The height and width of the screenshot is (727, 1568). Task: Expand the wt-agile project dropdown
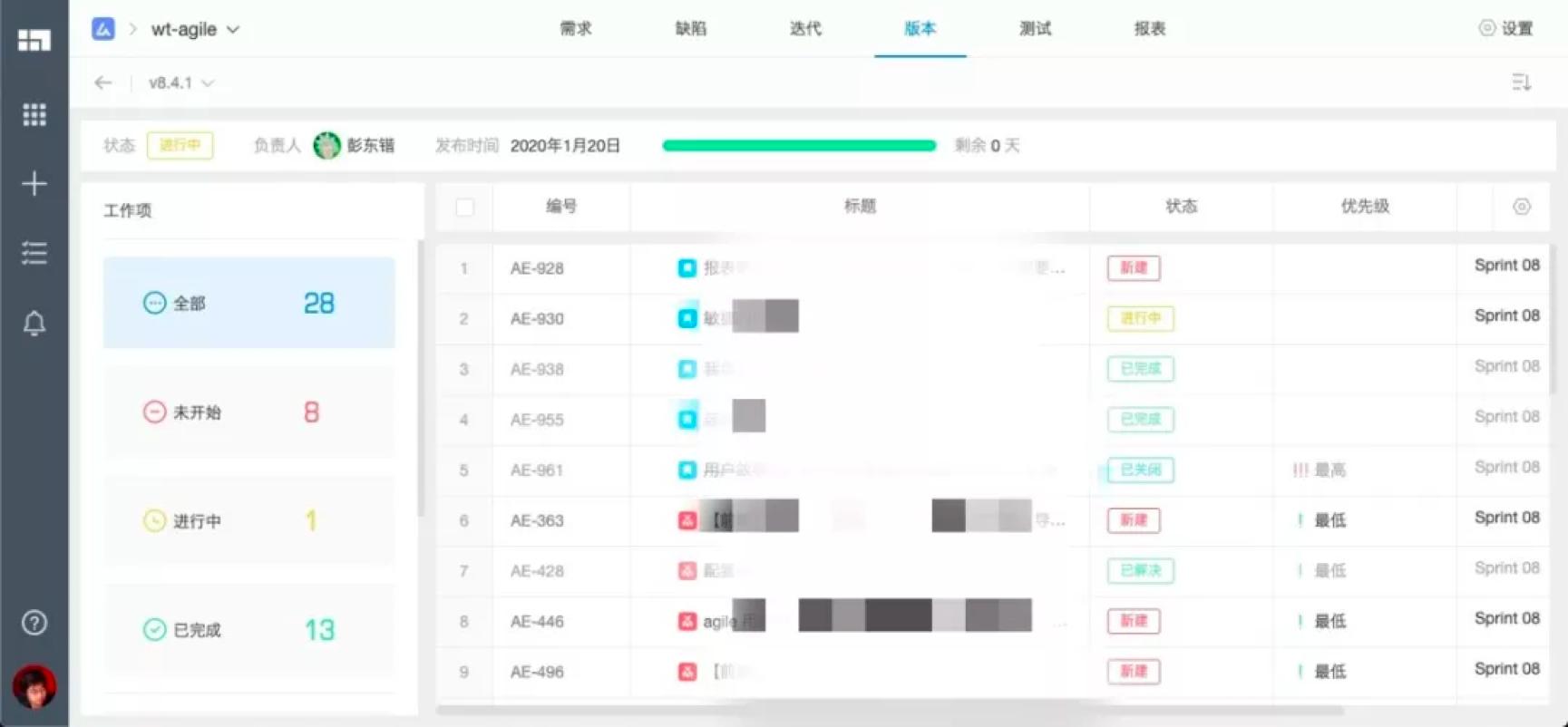tap(195, 29)
